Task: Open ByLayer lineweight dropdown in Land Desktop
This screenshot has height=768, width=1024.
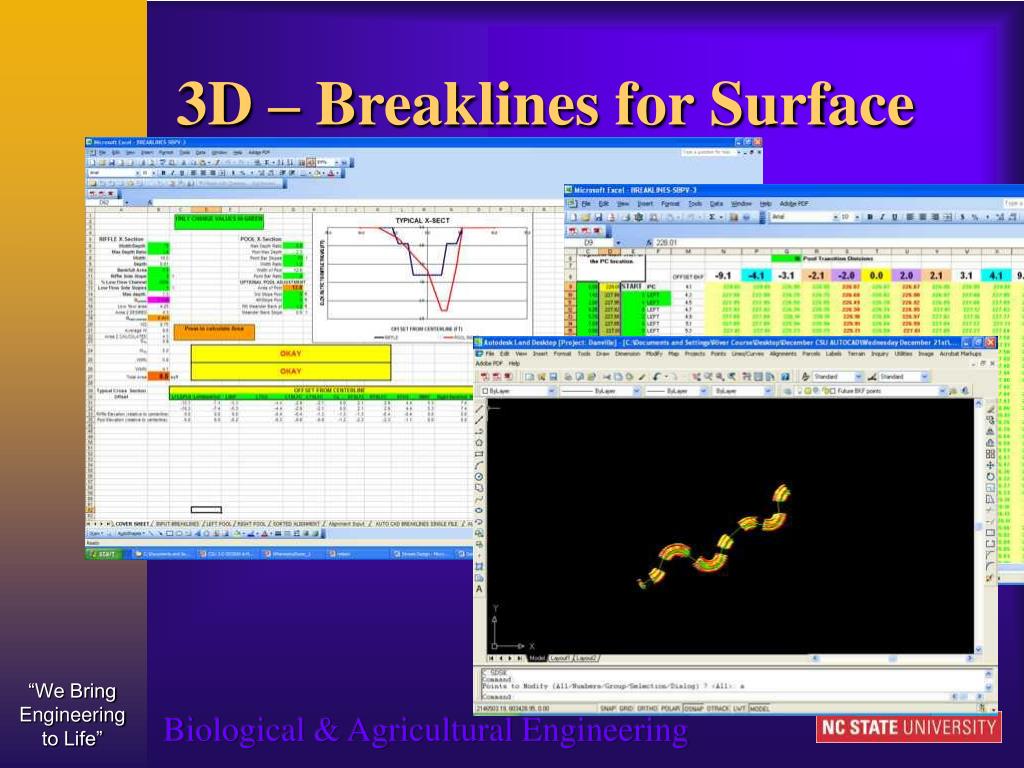Action: (703, 391)
